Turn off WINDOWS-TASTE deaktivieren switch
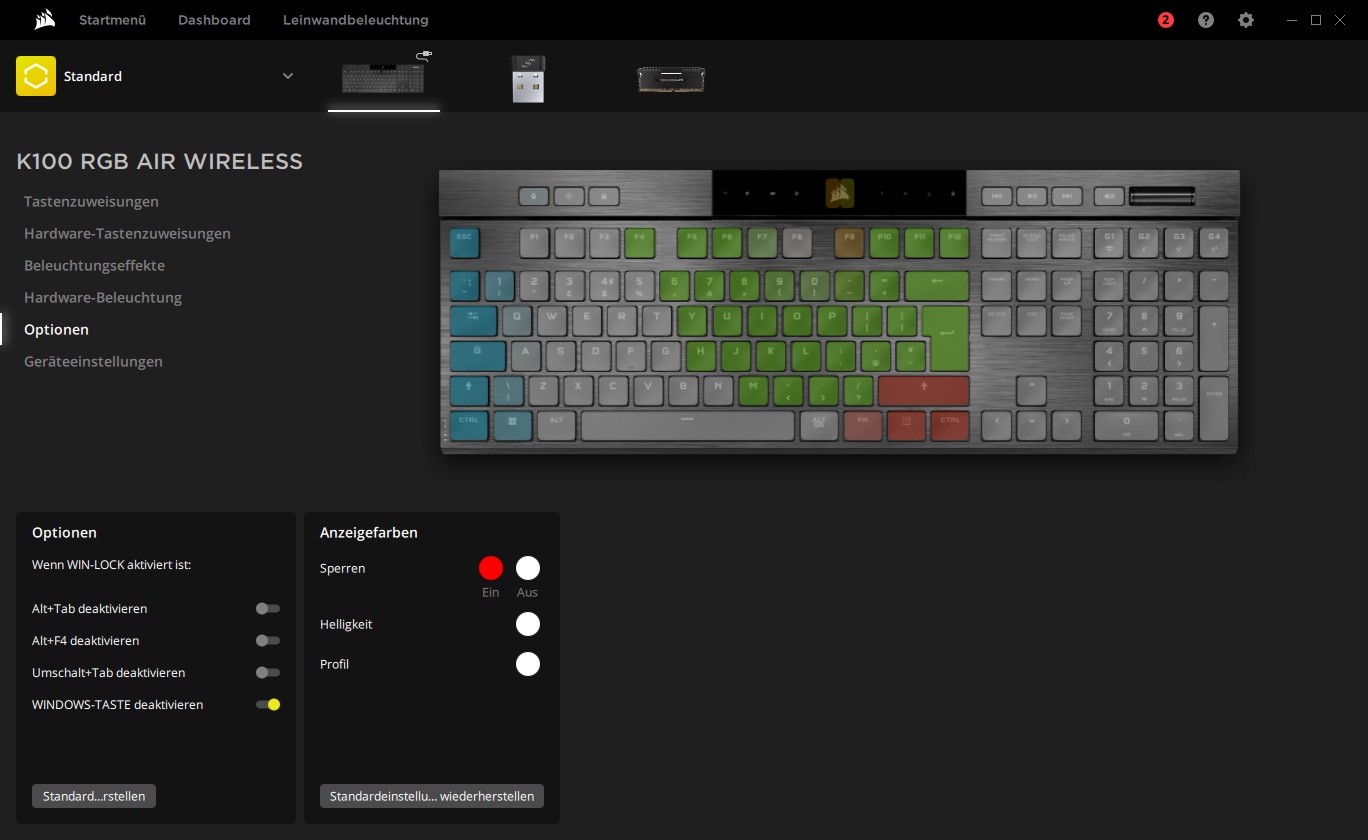 pyautogui.click(x=267, y=704)
